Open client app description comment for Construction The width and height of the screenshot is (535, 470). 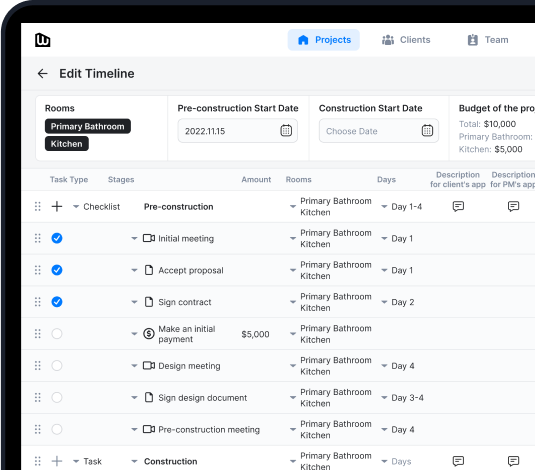coord(458,461)
